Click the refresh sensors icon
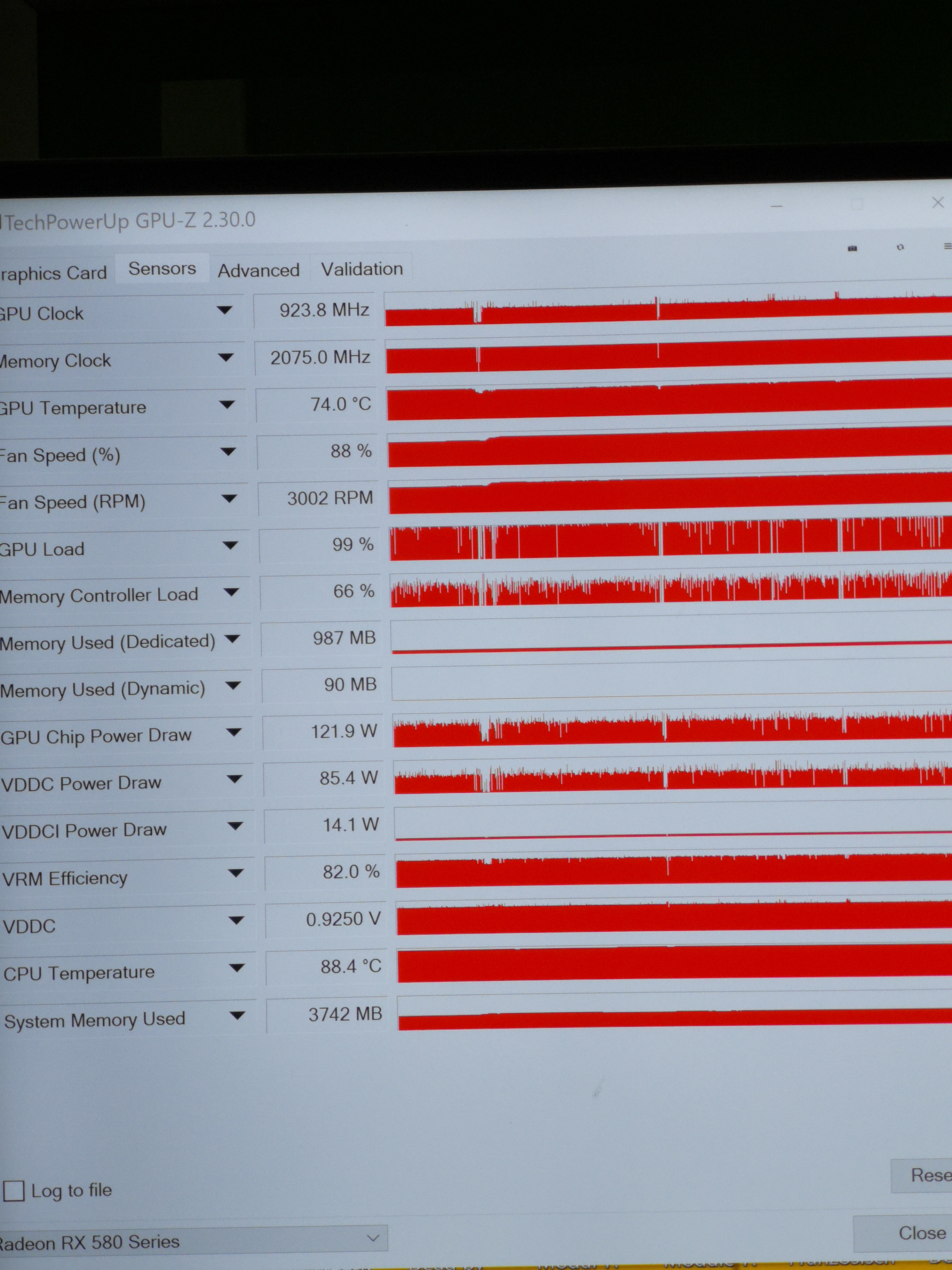The width and height of the screenshot is (952, 1270). tap(900, 247)
